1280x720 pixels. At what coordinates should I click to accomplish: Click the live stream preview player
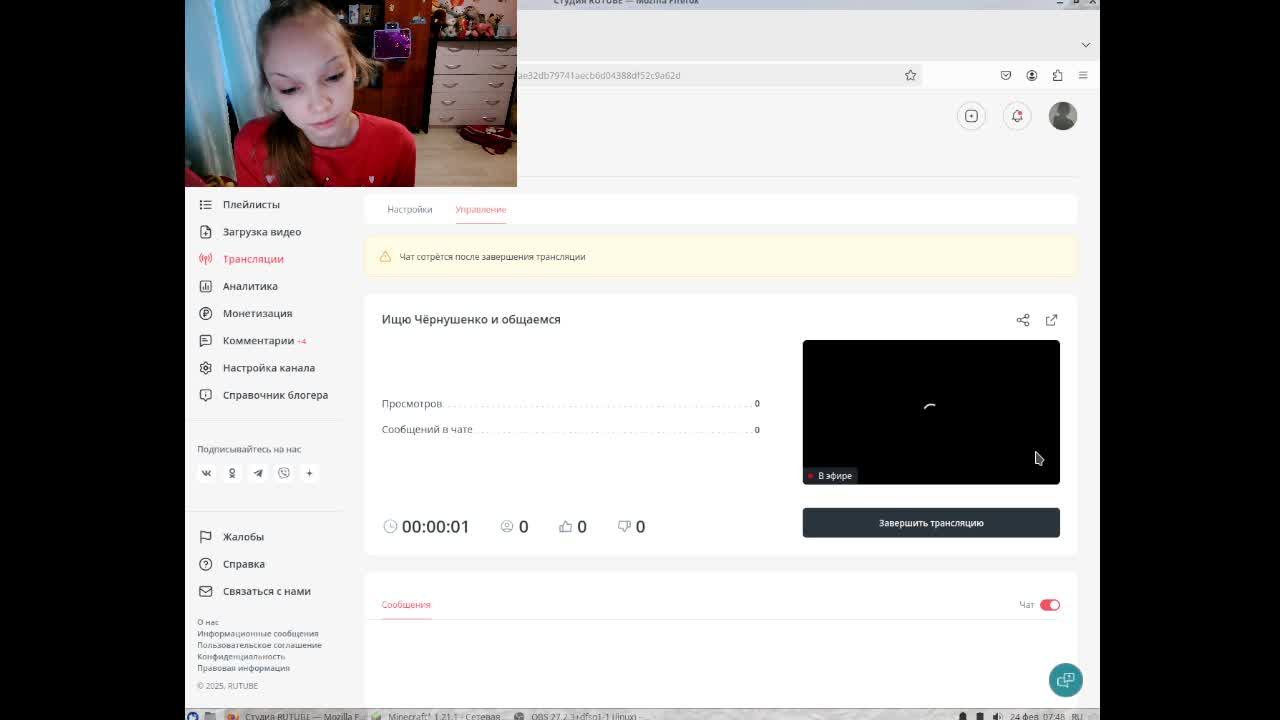click(931, 412)
